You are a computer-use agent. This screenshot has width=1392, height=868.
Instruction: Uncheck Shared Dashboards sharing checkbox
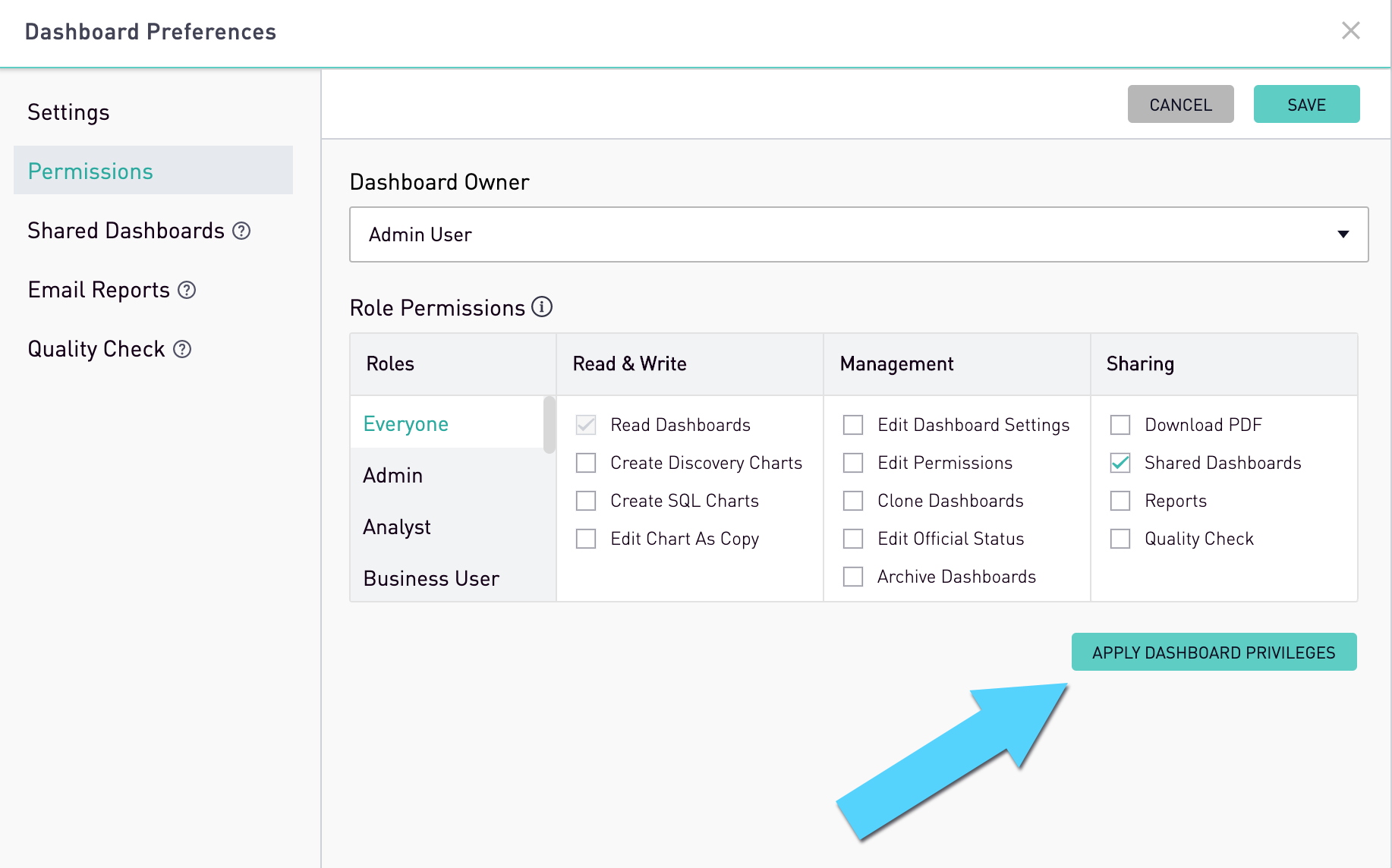point(1120,463)
